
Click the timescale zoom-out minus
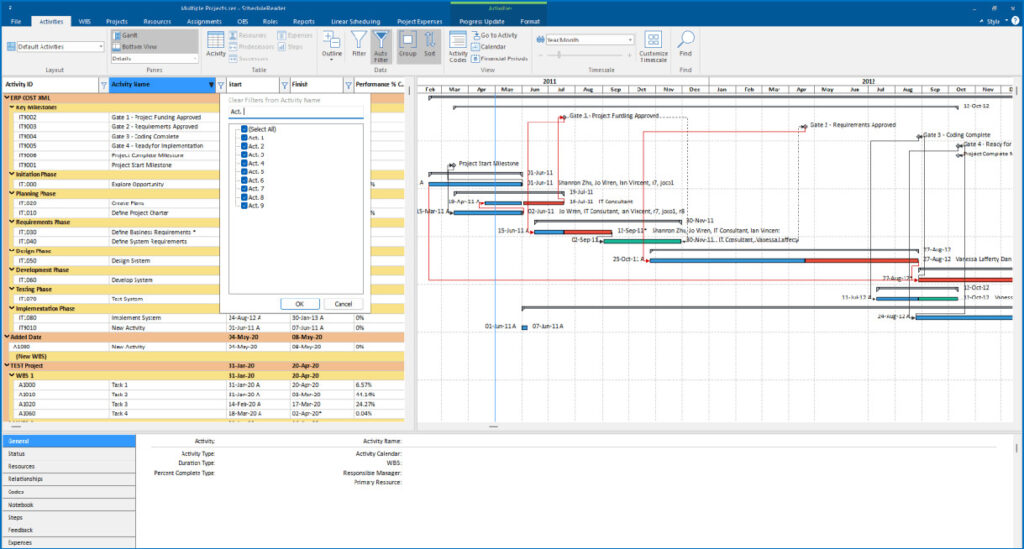[541, 55]
